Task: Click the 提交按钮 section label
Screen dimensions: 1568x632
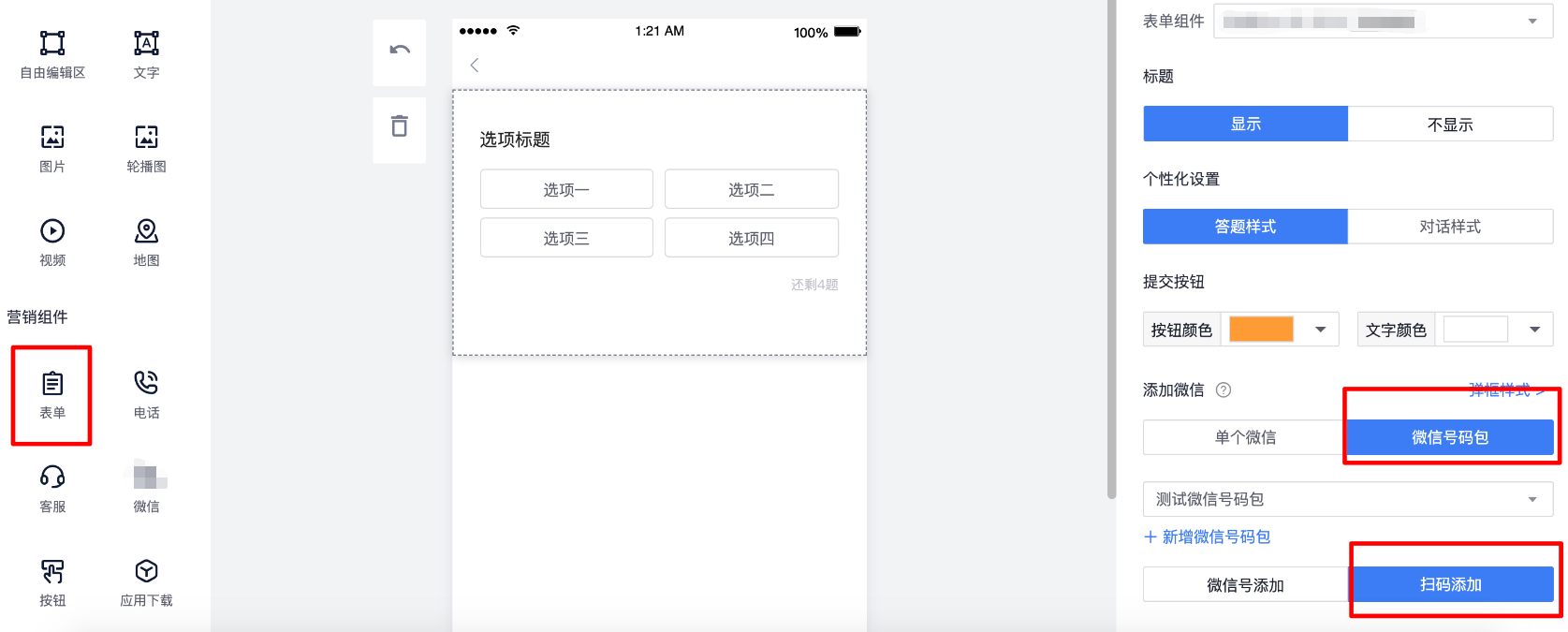Action: tap(1173, 282)
